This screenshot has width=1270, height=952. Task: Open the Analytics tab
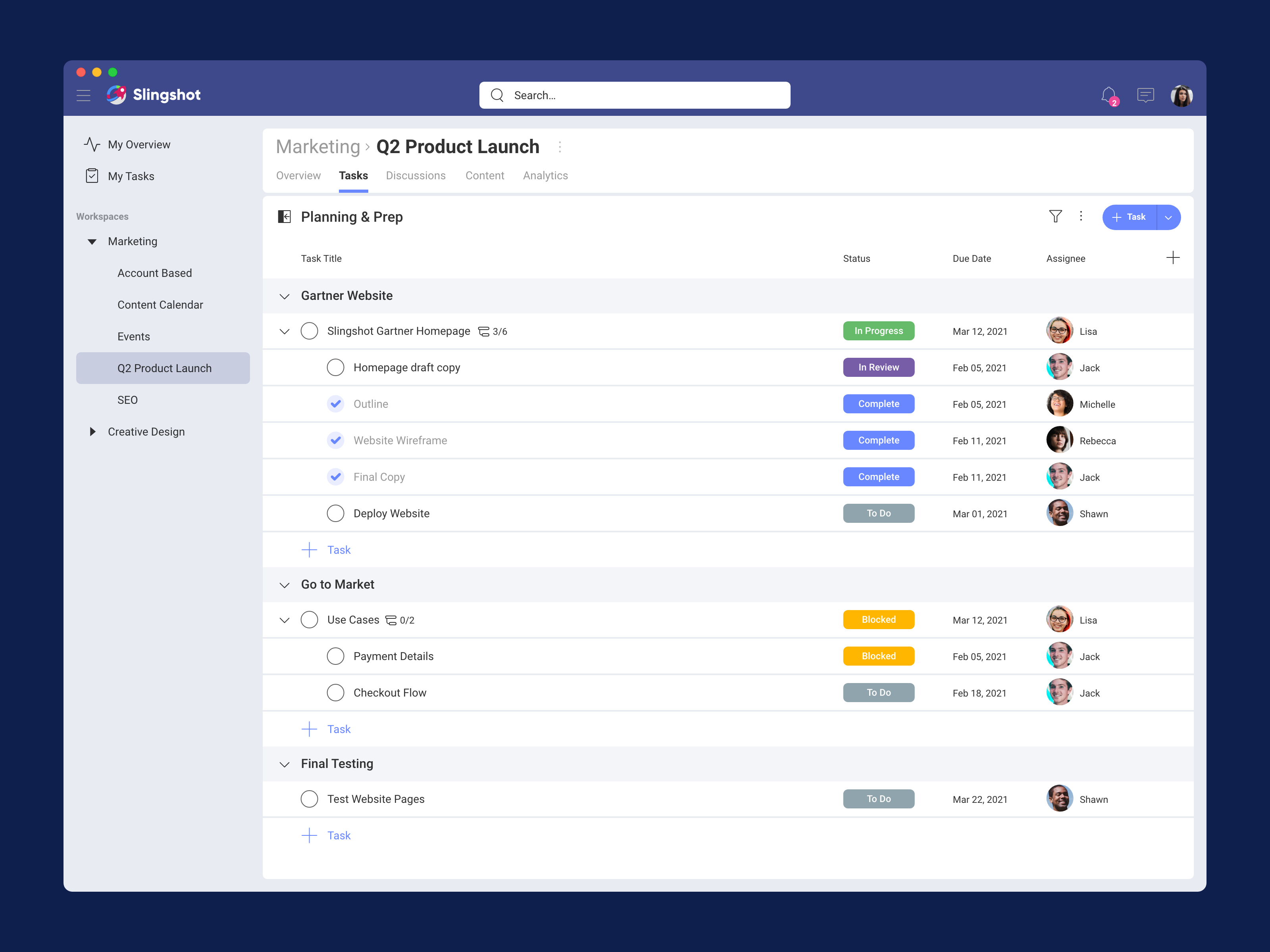coord(545,176)
